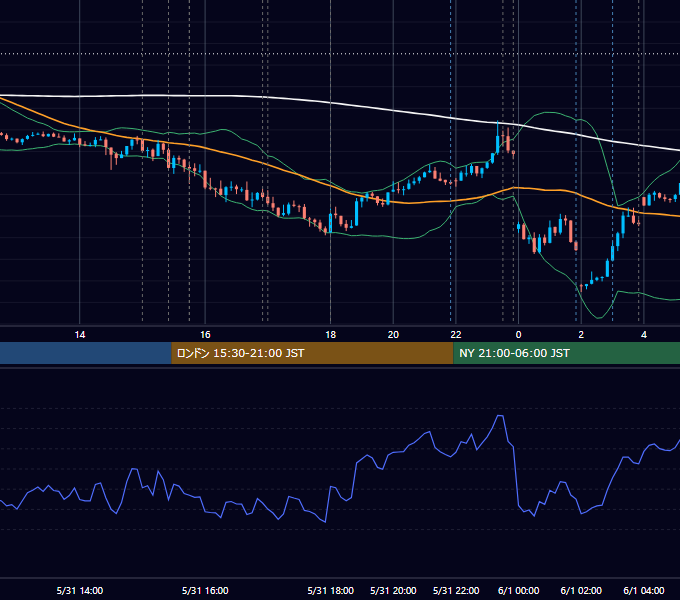The width and height of the screenshot is (680, 600).
Task: Click the 5/31 20:00 time label
Action: click(x=393, y=590)
